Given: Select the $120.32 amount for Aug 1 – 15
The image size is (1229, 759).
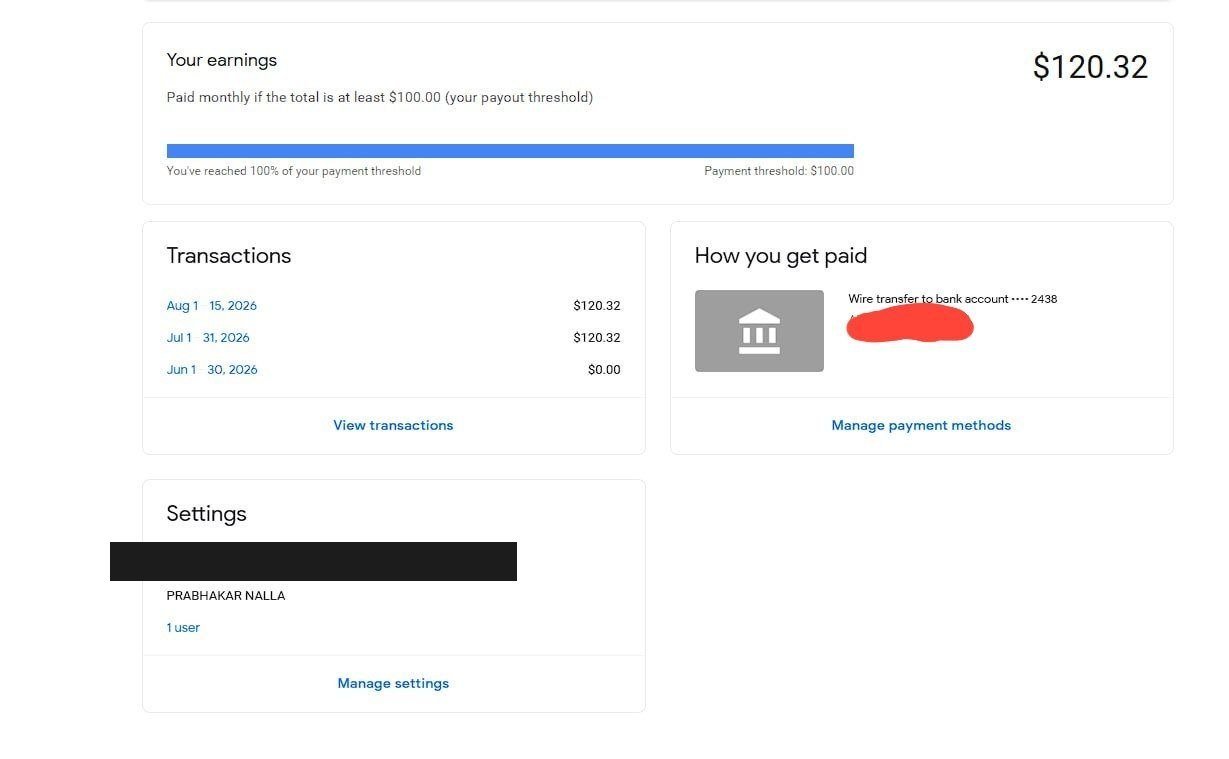Looking at the screenshot, I should coord(597,306).
